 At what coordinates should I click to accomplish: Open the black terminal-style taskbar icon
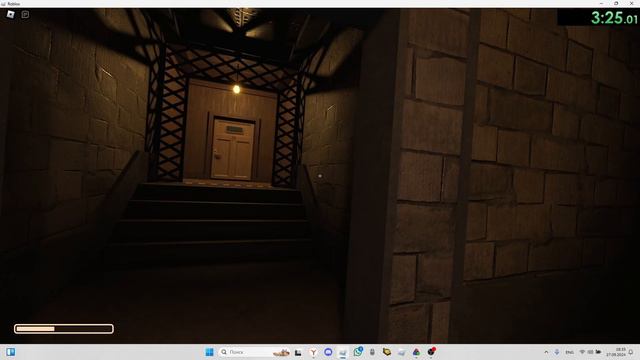(298, 352)
